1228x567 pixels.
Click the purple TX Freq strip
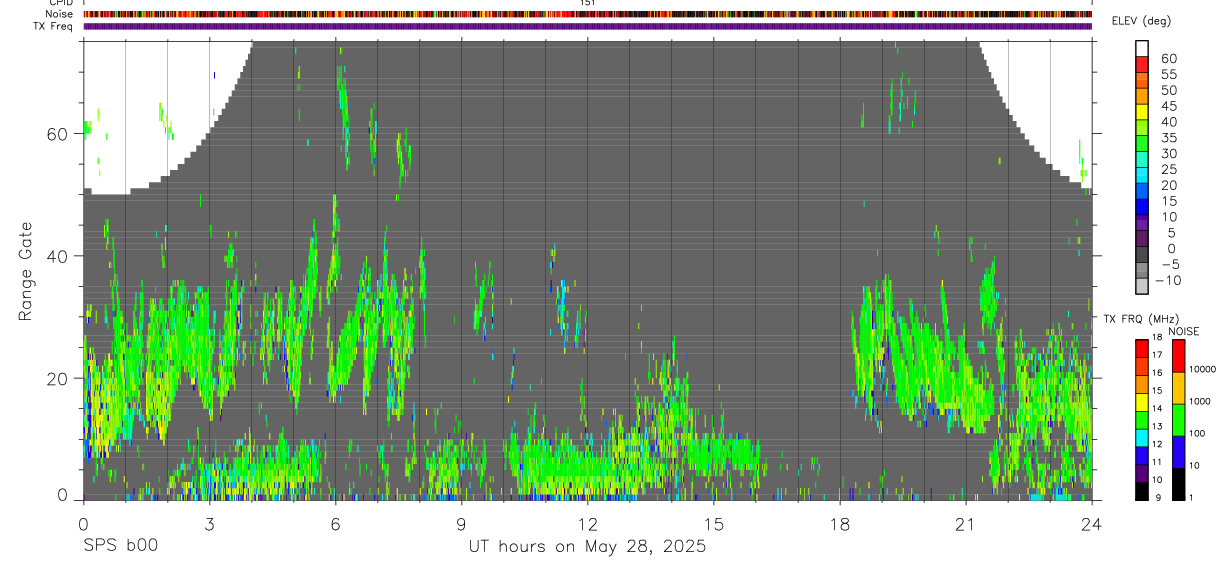587,26
